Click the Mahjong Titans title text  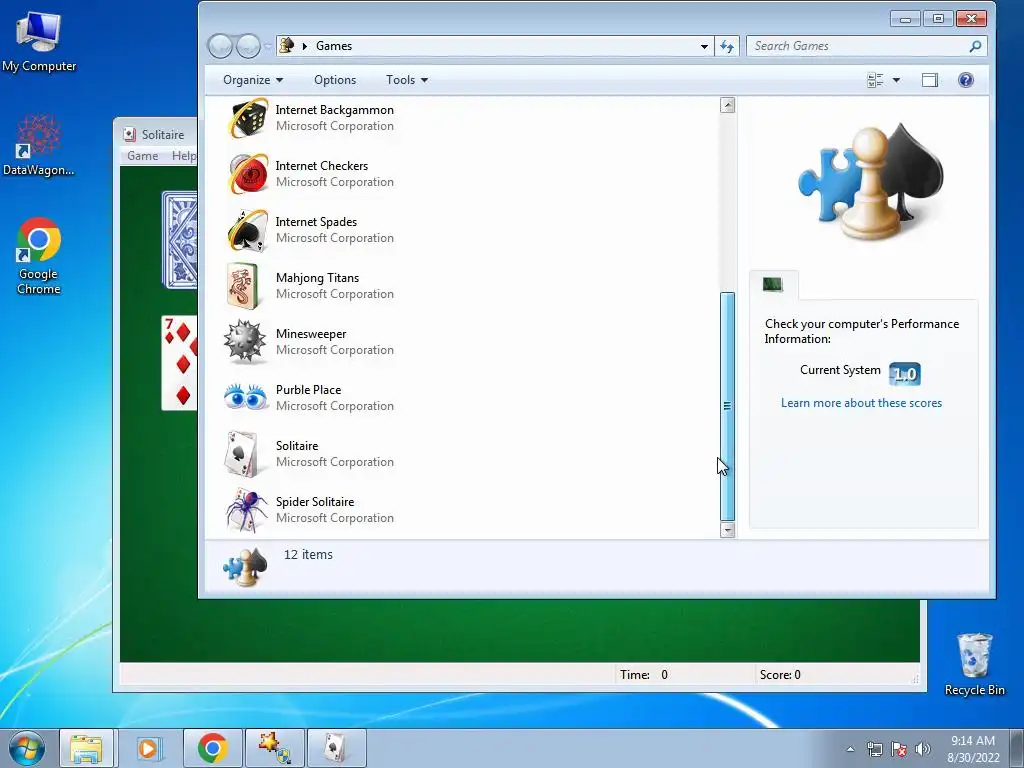[317, 278]
